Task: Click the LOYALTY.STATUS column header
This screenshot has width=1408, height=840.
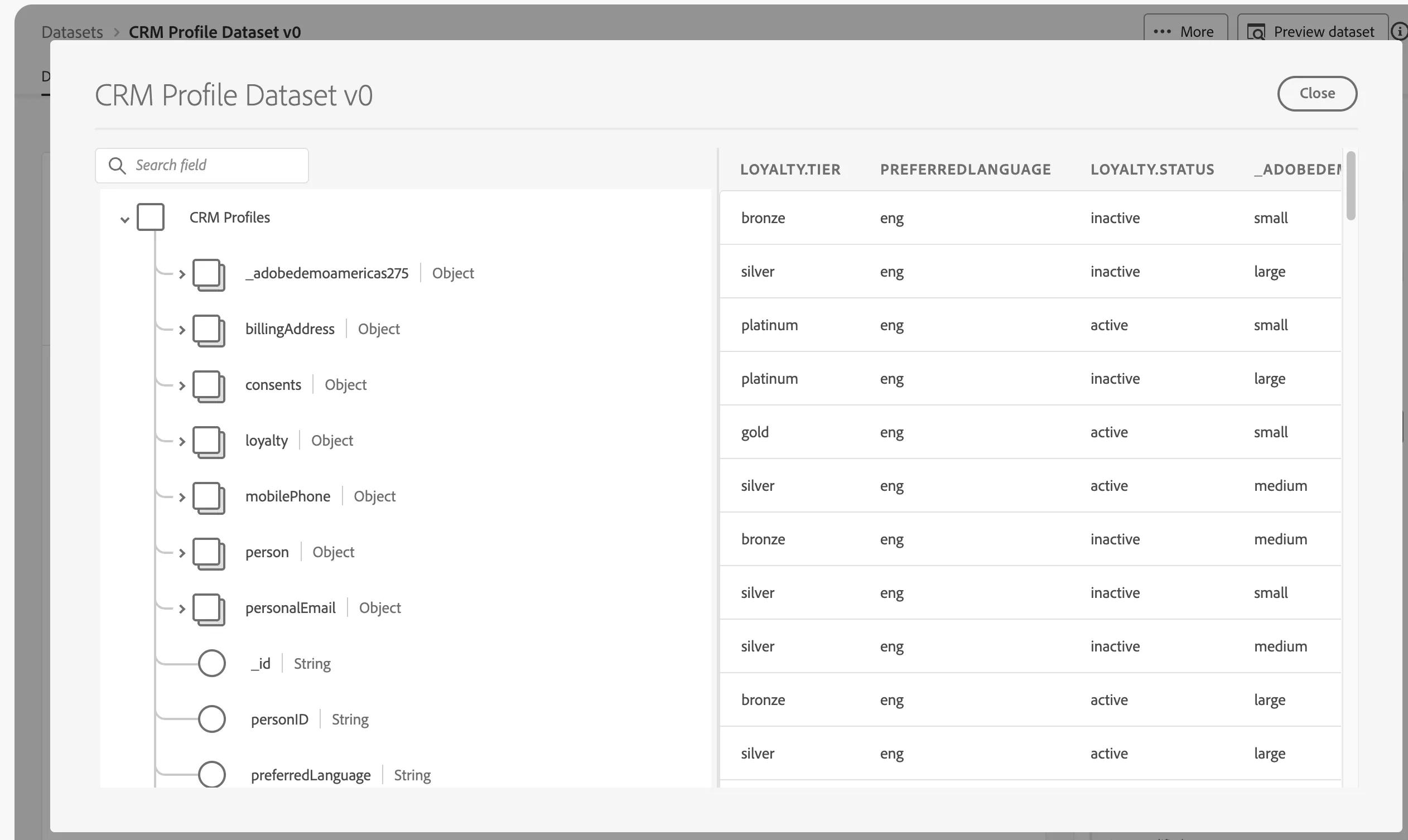Action: coord(1152,169)
